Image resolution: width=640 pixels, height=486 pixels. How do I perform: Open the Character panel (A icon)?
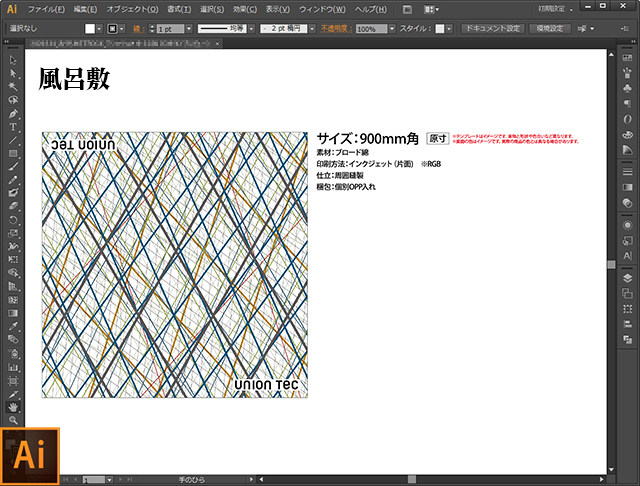coord(627,256)
